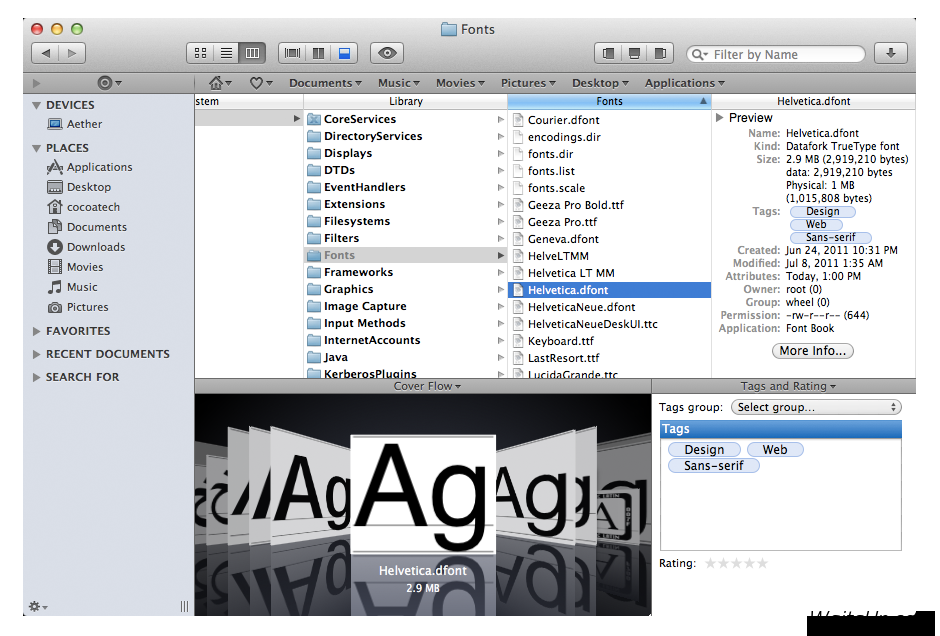
Task: Open the Tags group dropdown
Action: (816, 407)
